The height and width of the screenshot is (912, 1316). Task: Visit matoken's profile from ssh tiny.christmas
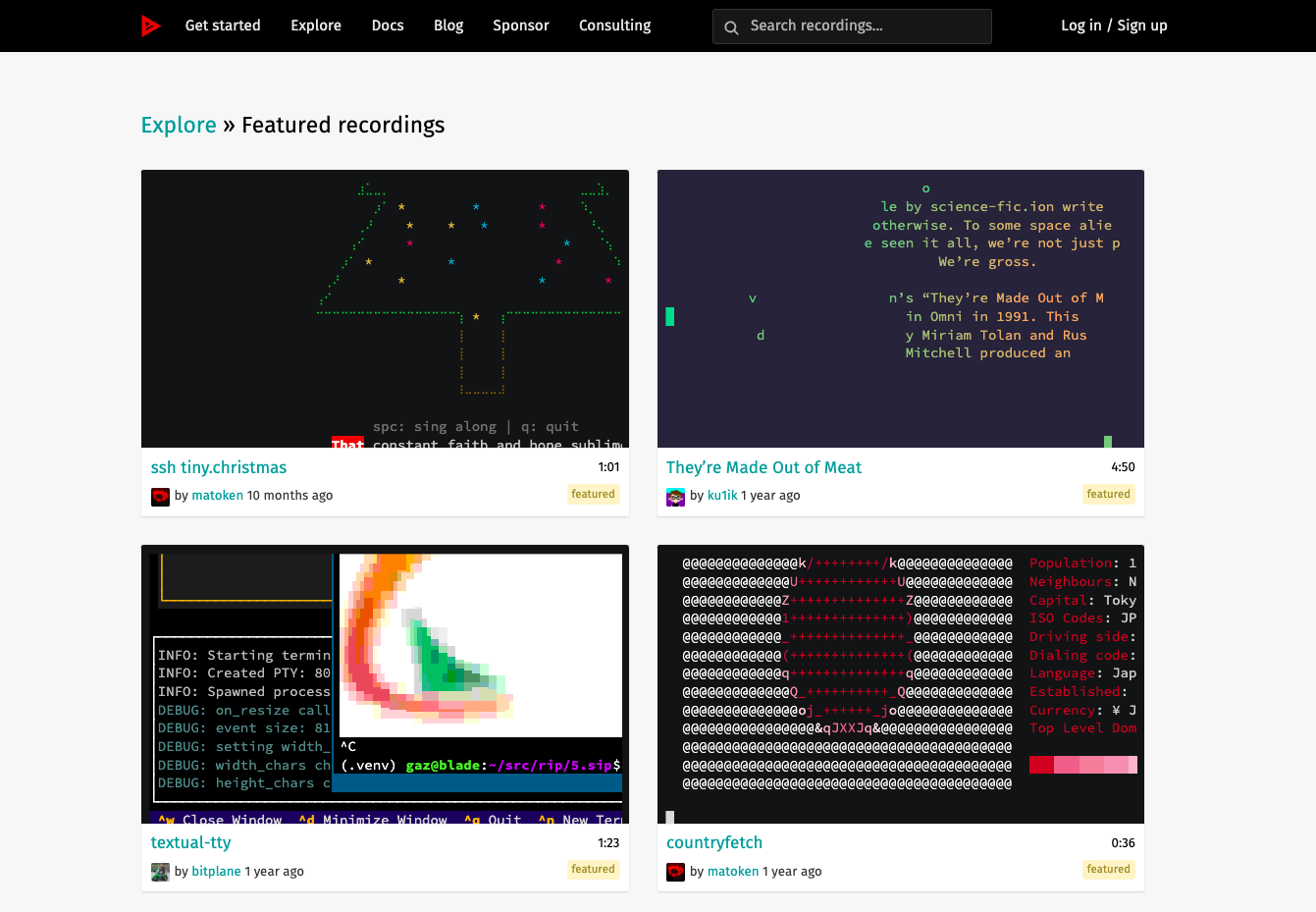coord(218,496)
